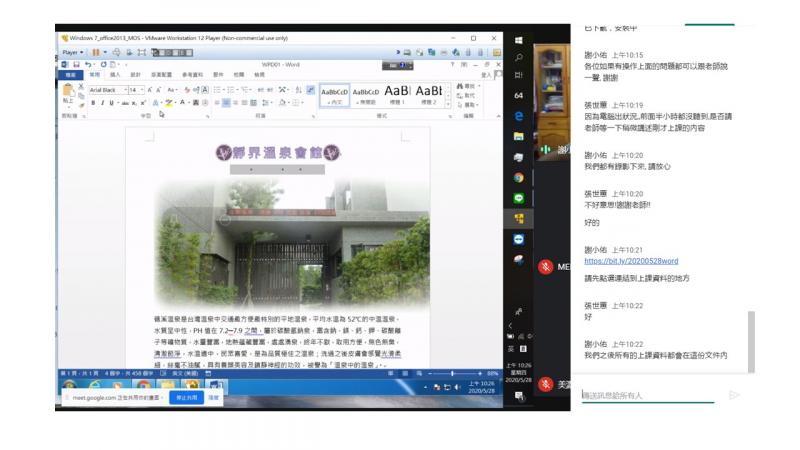Image resolution: width=800 pixels, height=450 pixels.
Task: Click the Shrink Font A icon
Action: [x=158, y=90]
